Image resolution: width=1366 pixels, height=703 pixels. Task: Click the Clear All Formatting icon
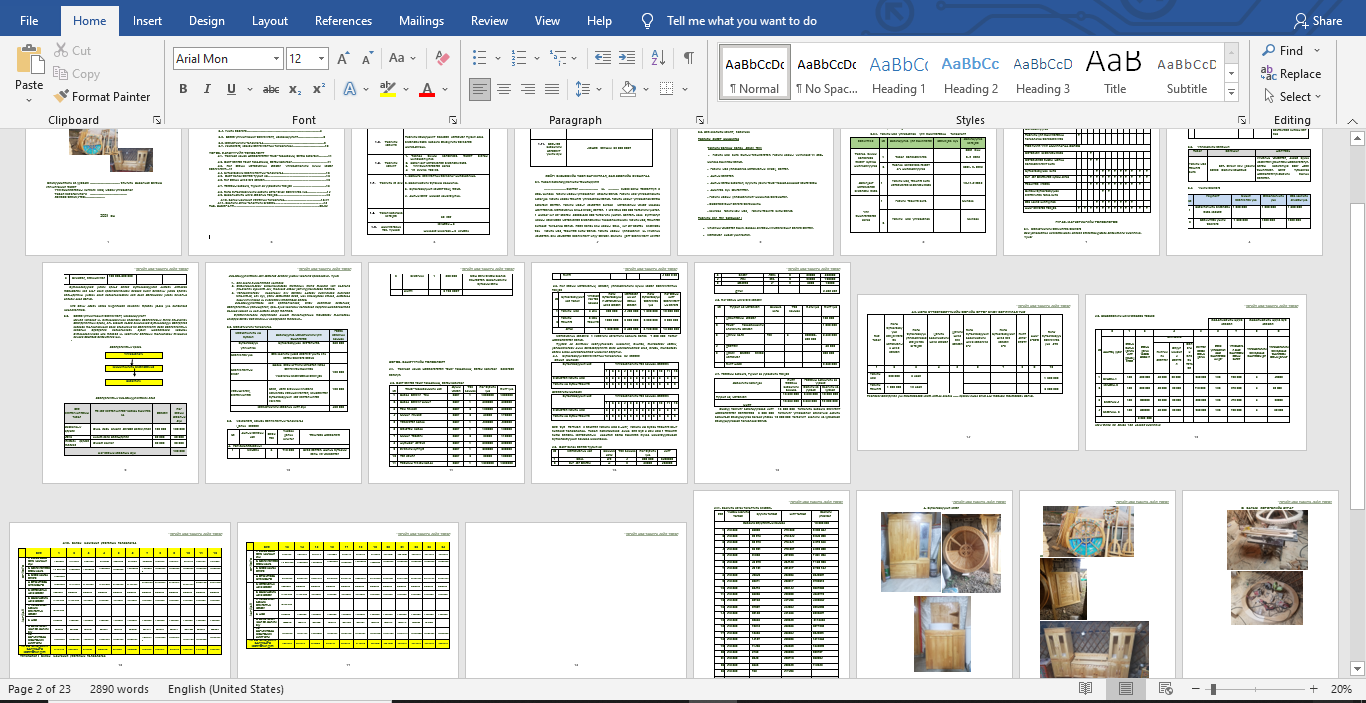444,59
